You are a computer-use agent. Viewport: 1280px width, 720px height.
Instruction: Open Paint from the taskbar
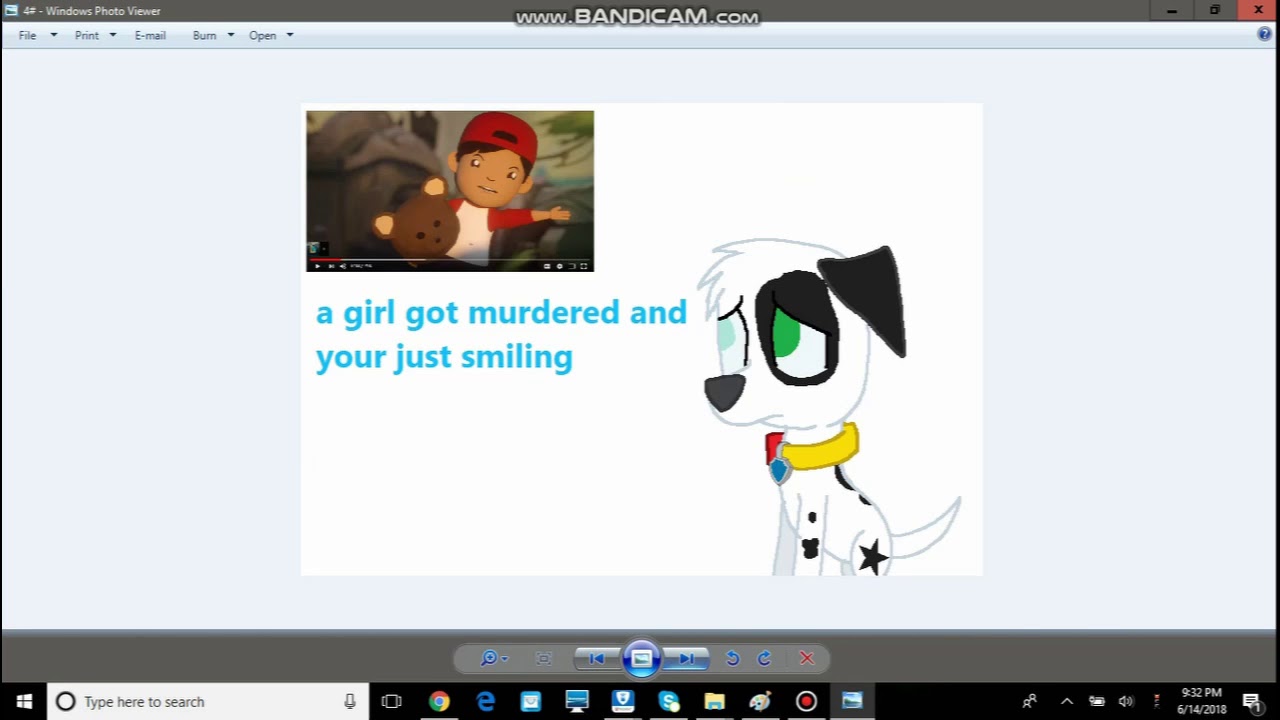(x=760, y=701)
